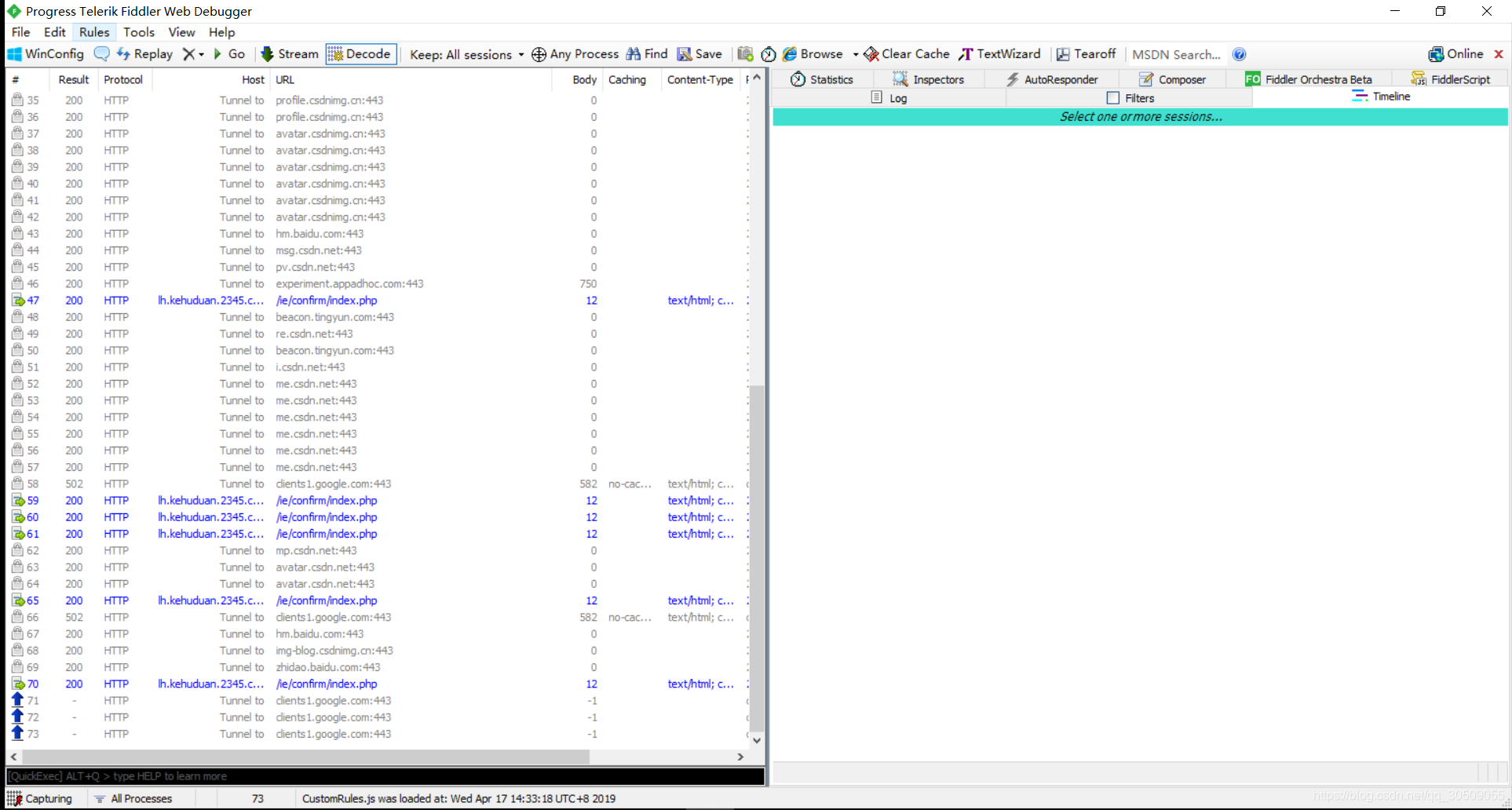This screenshot has height=810, width=1512.
Task: Open the Edit menu
Action: (55, 32)
